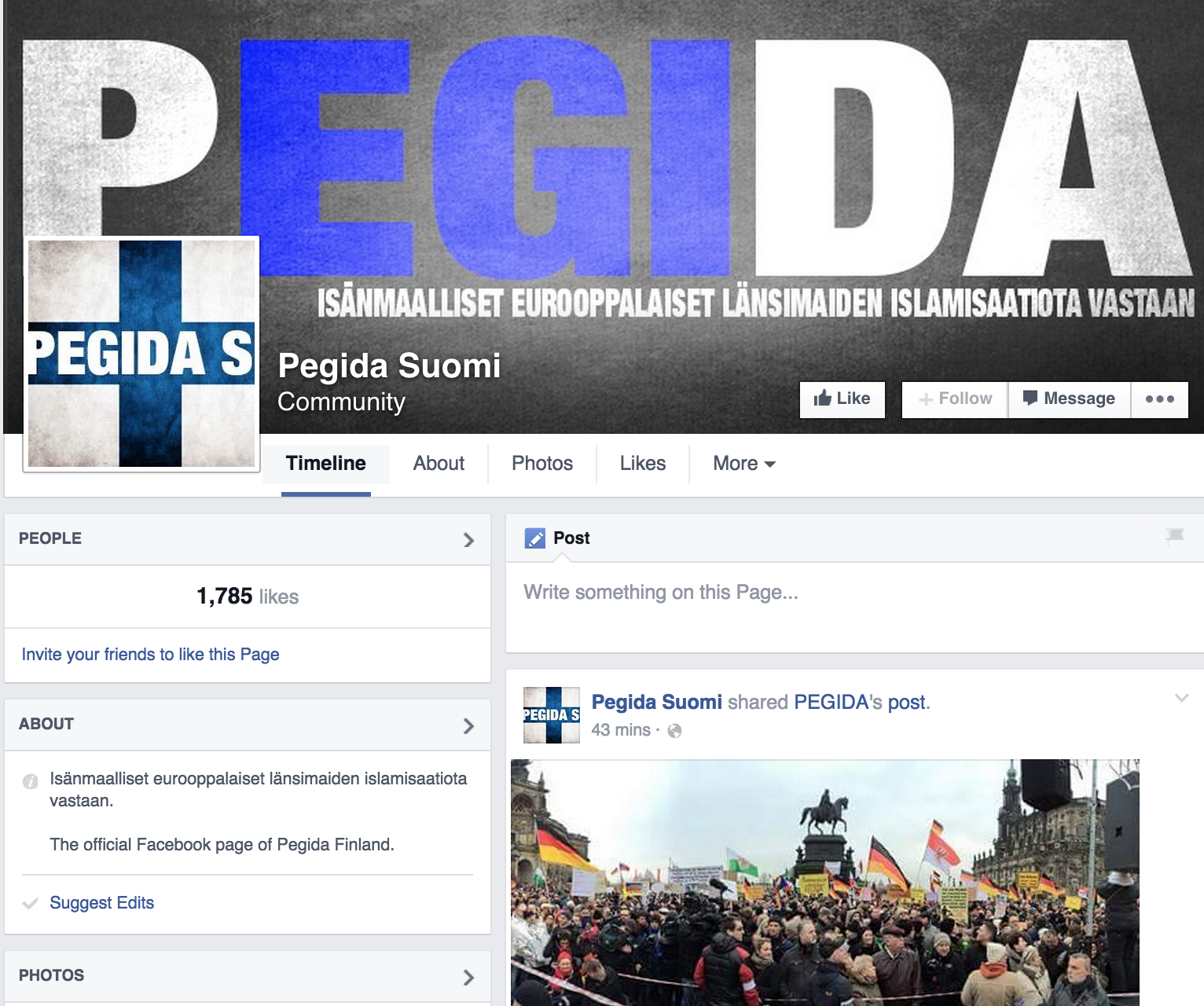The height and width of the screenshot is (1006, 1204).
Task: Open Message dialog with speech bubble icon
Action: click(x=1069, y=399)
